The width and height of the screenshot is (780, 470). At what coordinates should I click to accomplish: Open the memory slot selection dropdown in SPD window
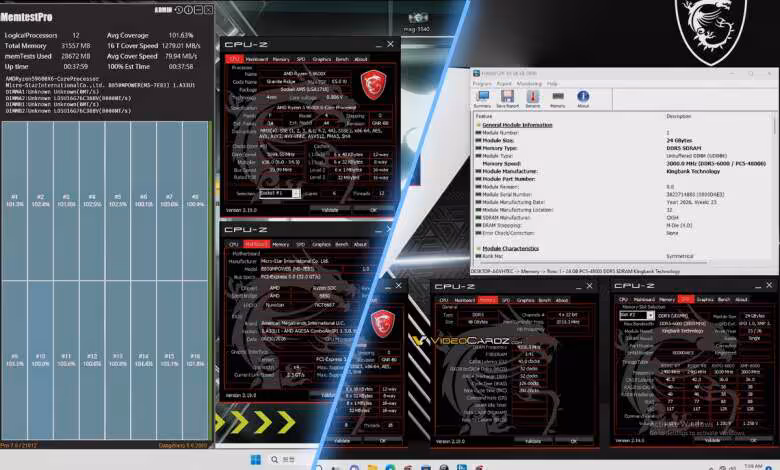click(637, 315)
